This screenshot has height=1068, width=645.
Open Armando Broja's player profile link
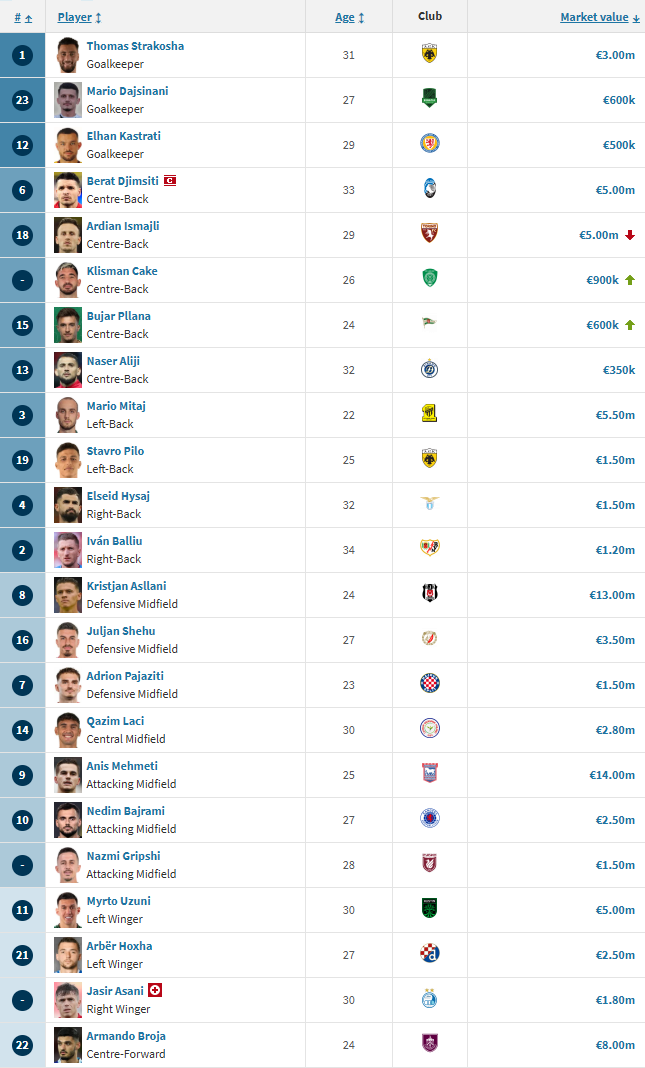(126, 1035)
